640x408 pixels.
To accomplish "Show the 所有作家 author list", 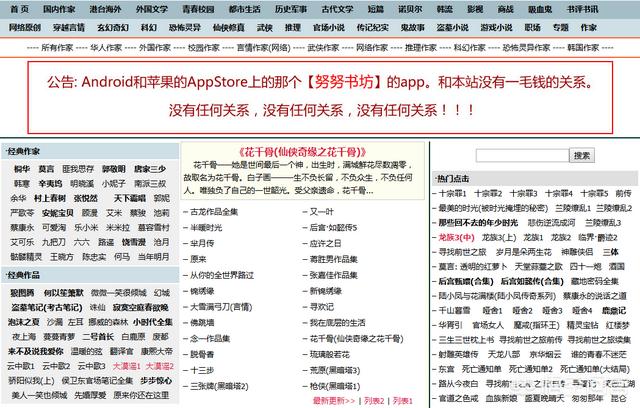I will 57,48.
